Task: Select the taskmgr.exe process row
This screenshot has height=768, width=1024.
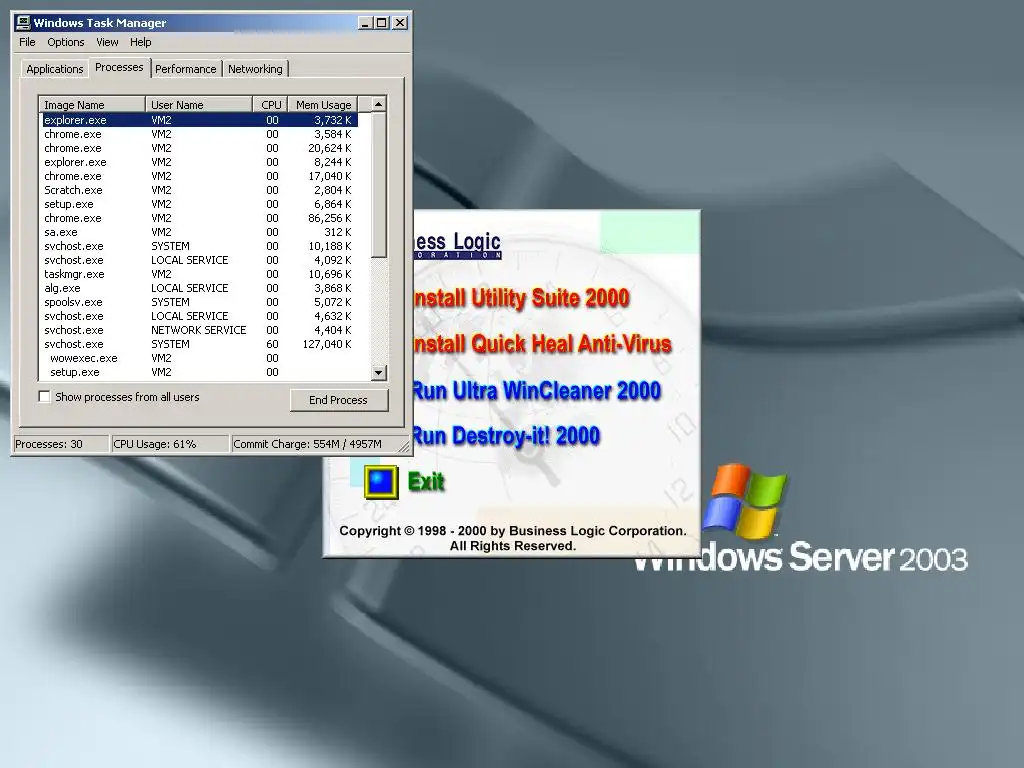Action: pos(199,274)
